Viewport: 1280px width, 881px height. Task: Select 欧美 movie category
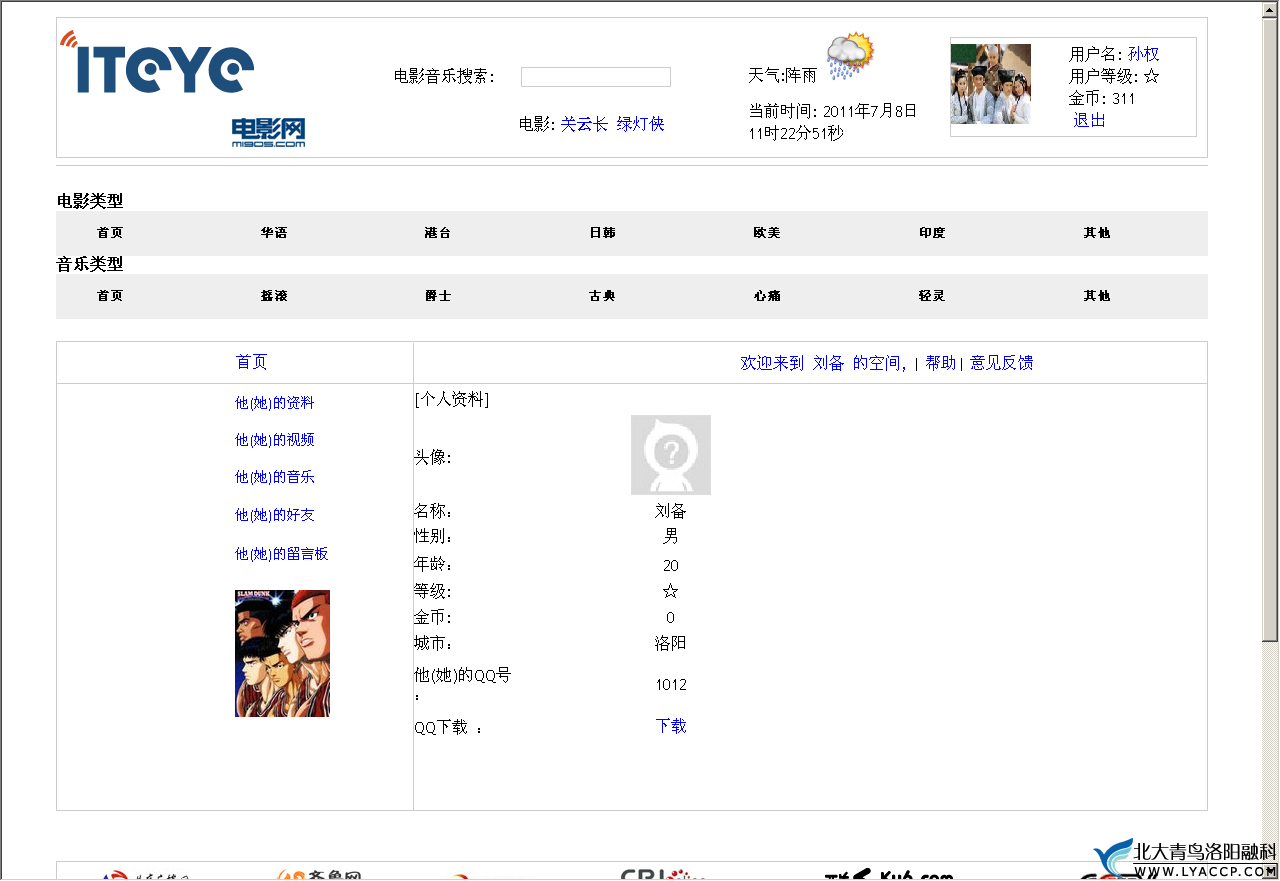click(x=767, y=233)
